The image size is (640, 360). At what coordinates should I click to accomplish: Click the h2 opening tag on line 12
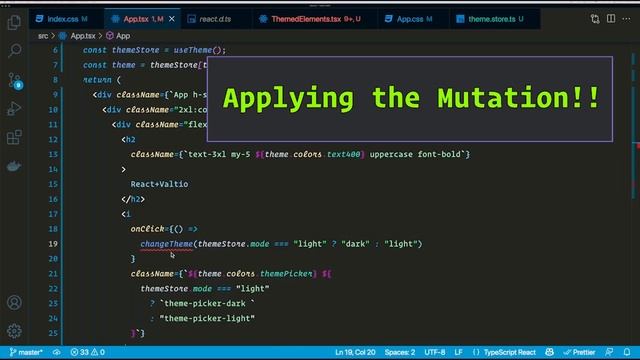tap(128, 140)
